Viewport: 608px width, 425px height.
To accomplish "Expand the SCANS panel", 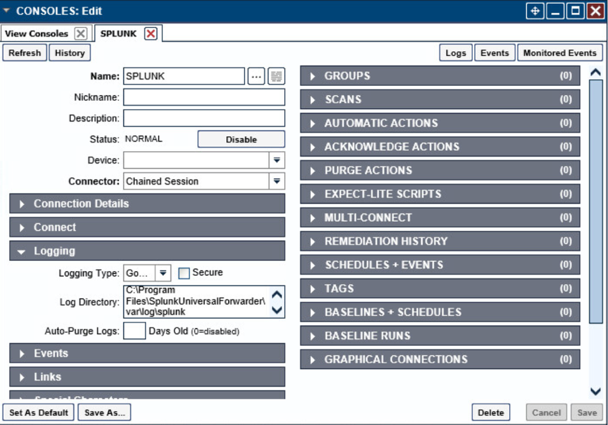I will [x=440, y=100].
